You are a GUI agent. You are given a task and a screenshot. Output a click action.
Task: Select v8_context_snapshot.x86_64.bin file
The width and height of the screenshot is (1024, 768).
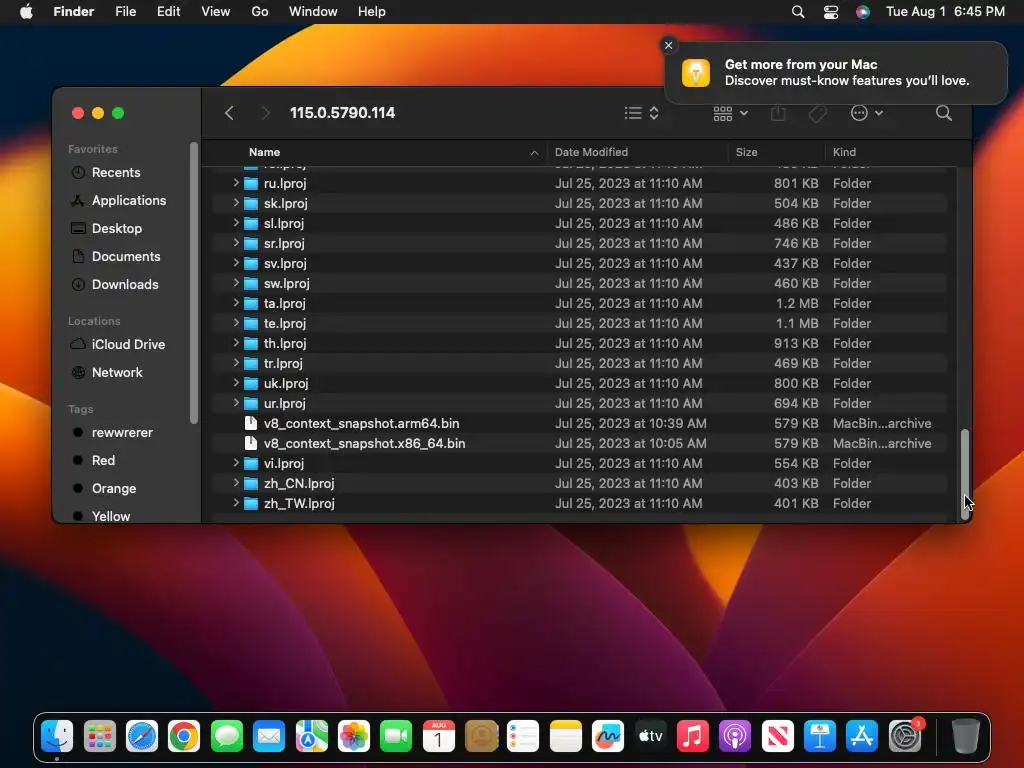pos(364,443)
